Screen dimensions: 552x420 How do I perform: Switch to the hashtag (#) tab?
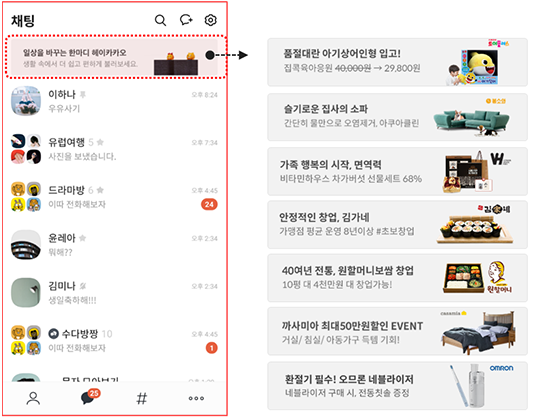(142, 398)
